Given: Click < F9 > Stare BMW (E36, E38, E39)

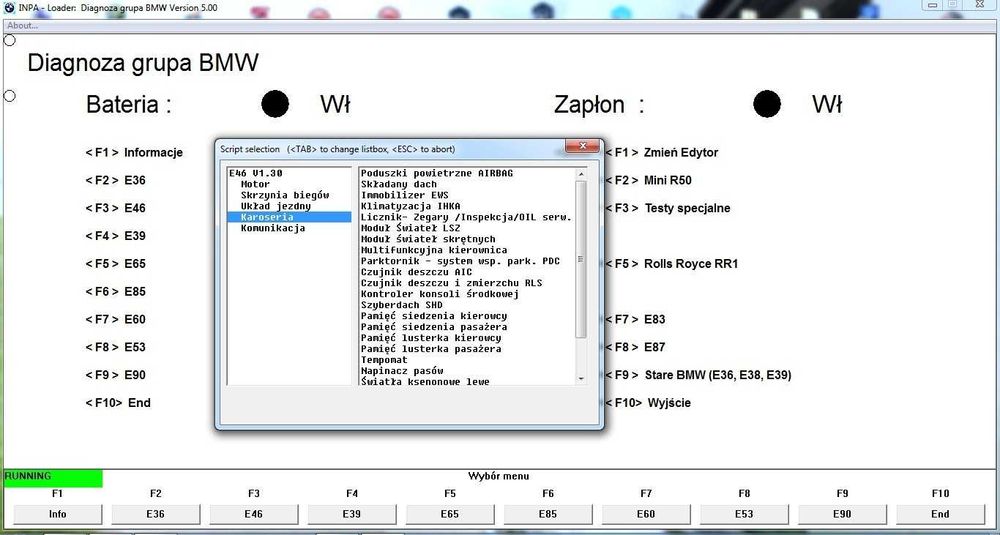Looking at the screenshot, I should [698, 375].
